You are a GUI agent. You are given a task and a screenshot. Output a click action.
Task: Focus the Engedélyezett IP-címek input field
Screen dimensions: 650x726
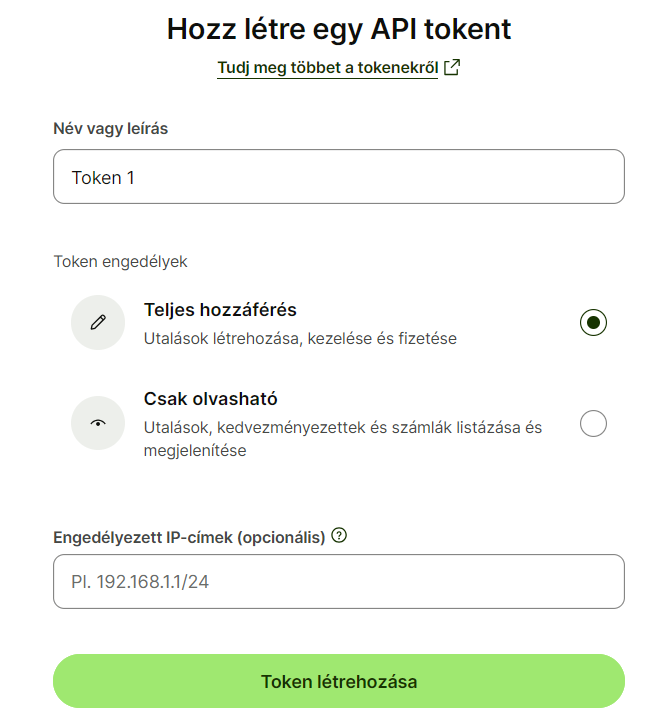coord(338,581)
